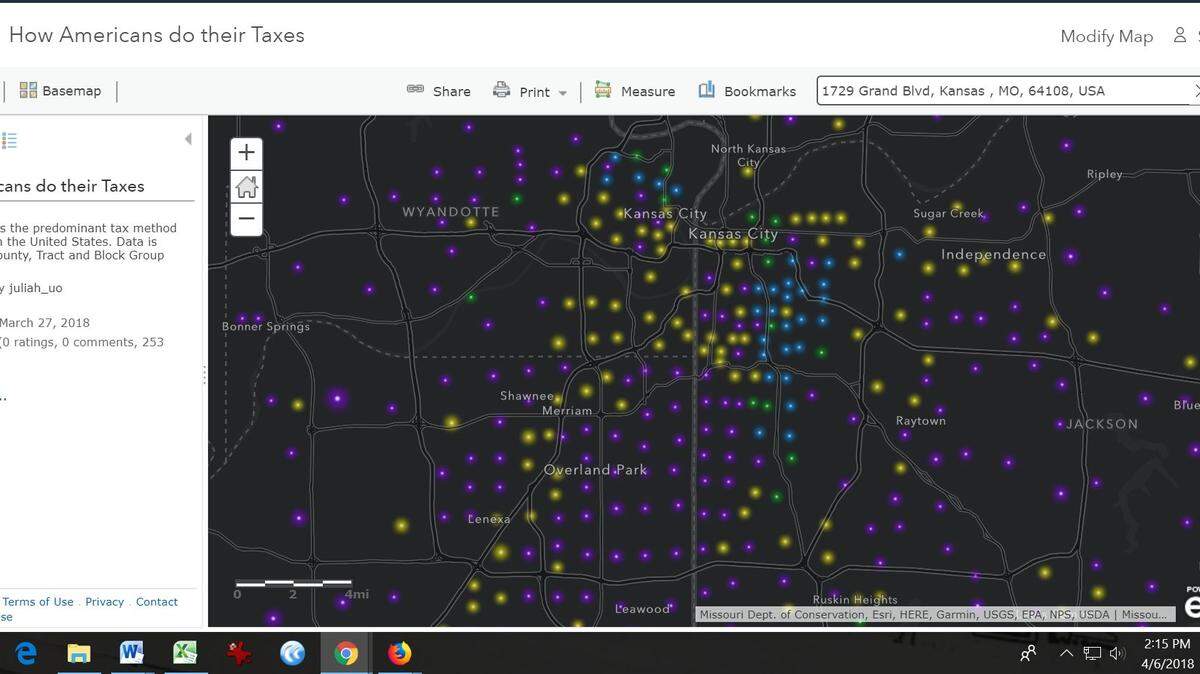Click the North Kansas City label
Image resolution: width=1200 pixels, height=674 pixels.
pos(748,155)
